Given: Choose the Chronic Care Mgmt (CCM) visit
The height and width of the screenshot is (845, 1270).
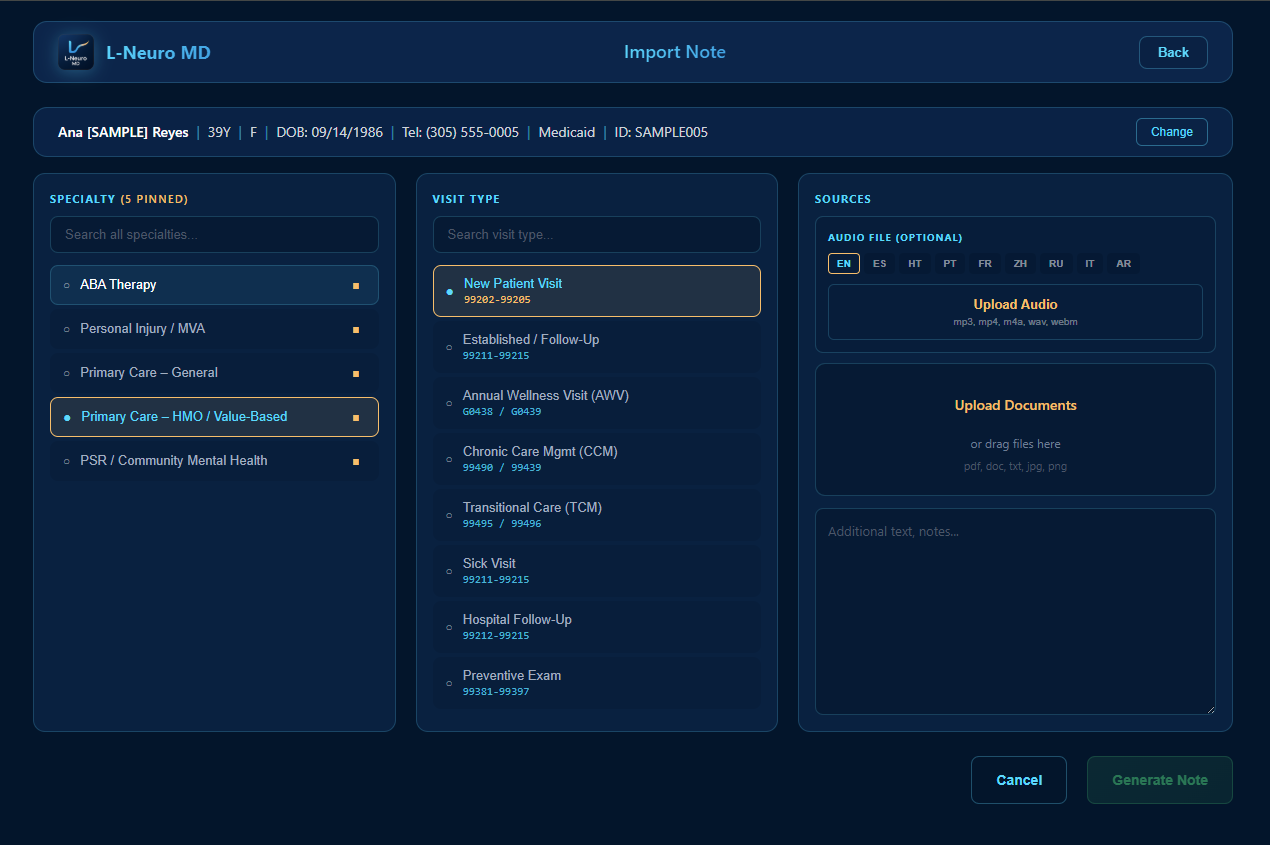Looking at the screenshot, I should click(x=596, y=458).
